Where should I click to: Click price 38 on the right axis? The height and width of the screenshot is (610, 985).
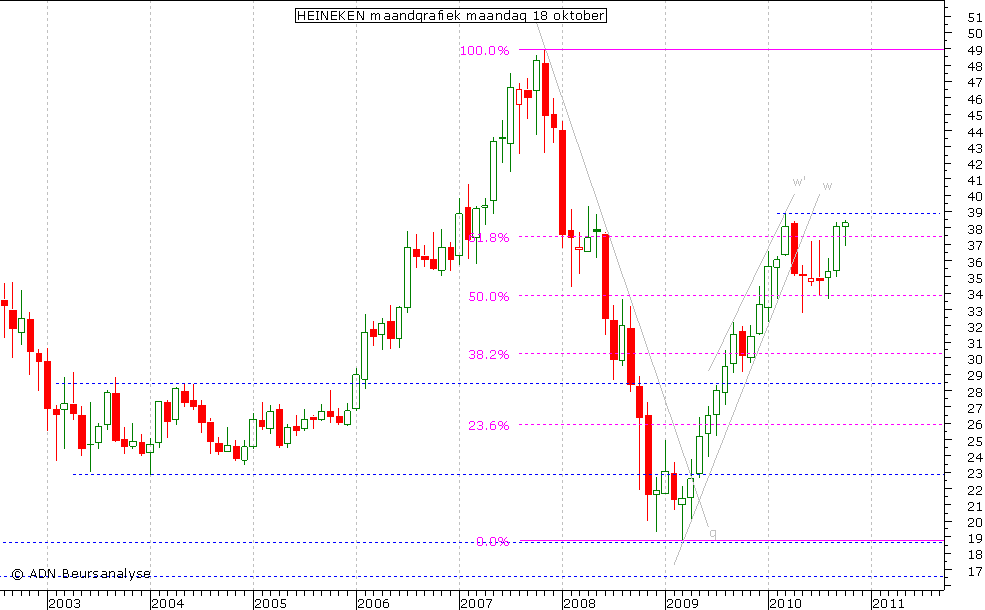[x=975, y=230]
